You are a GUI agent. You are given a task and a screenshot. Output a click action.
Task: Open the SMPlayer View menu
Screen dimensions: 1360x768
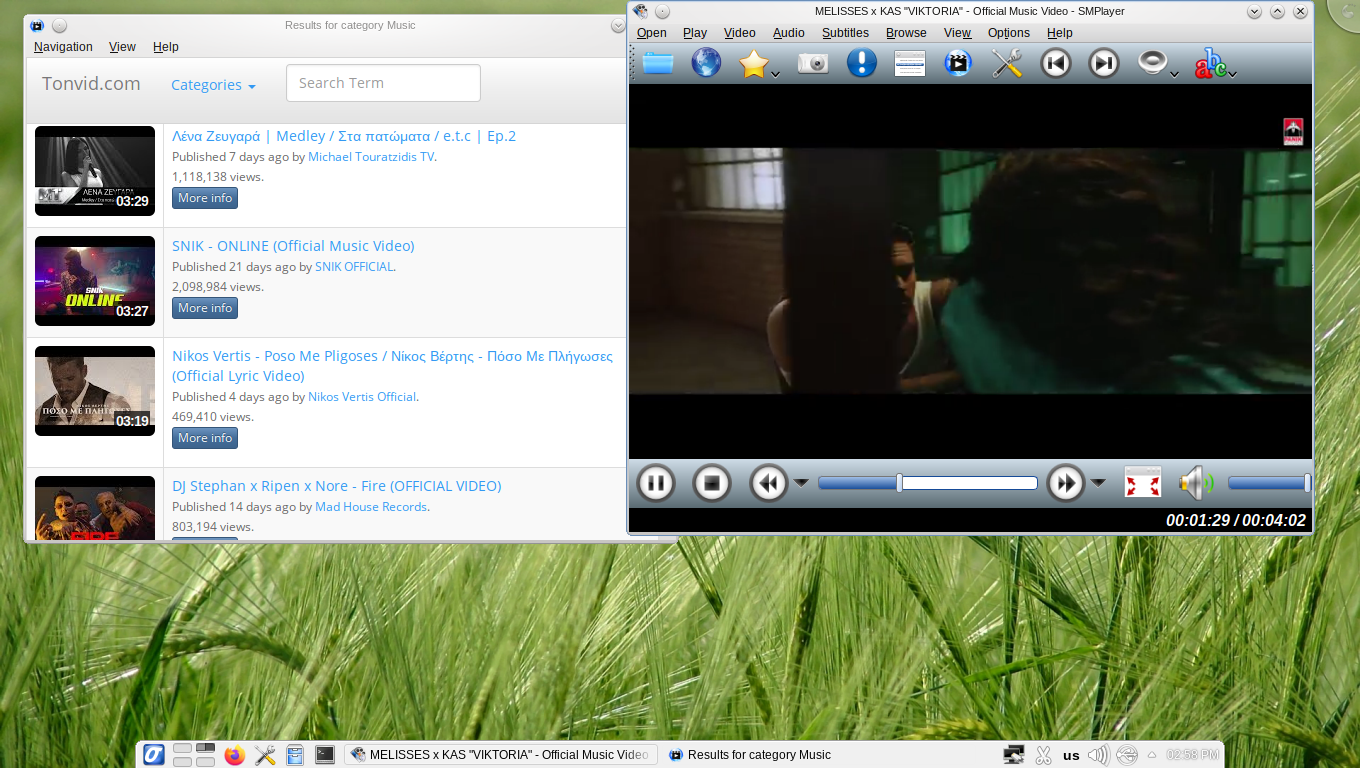(x=958, y=33)
